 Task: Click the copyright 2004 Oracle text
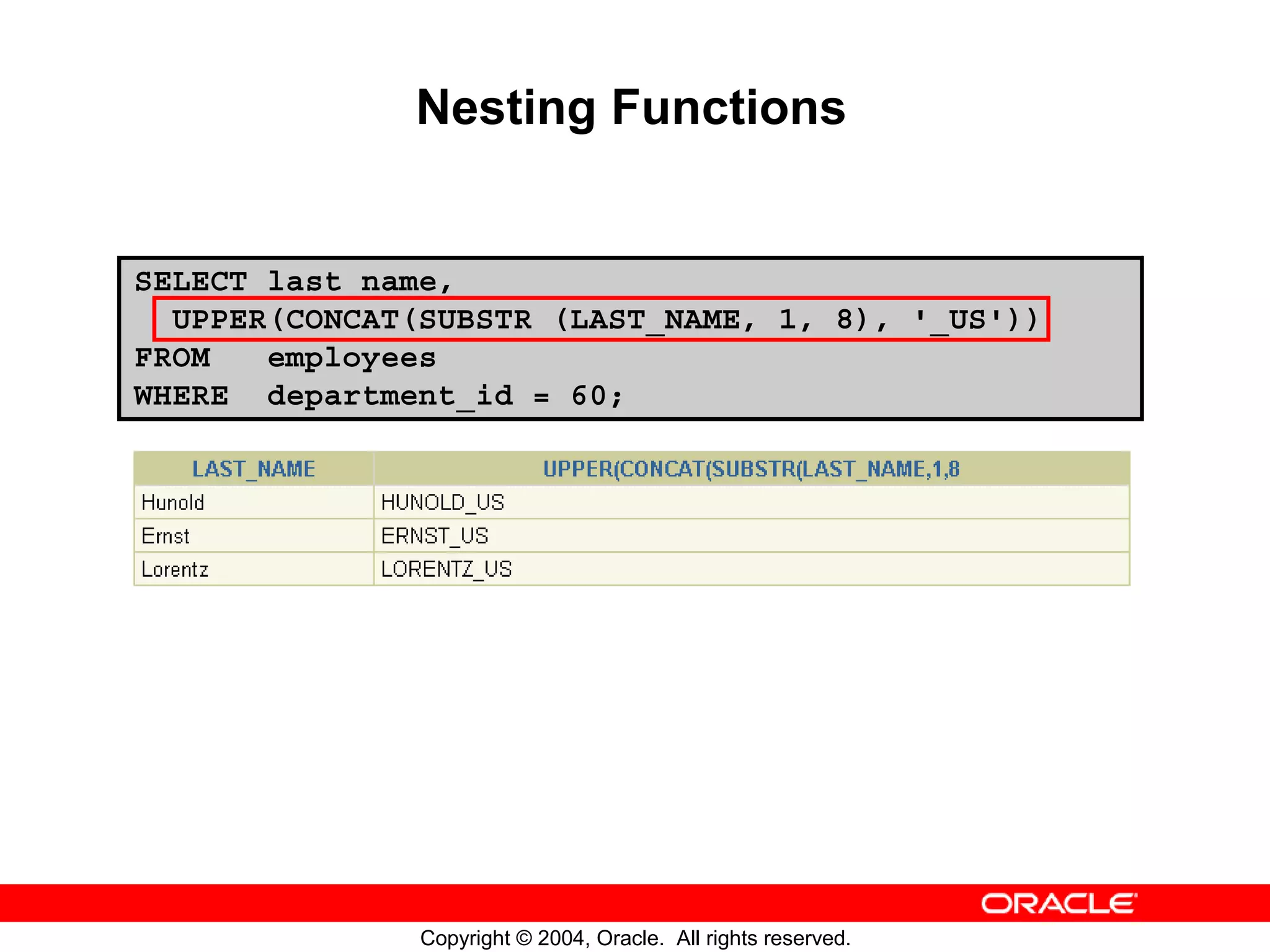635,938
